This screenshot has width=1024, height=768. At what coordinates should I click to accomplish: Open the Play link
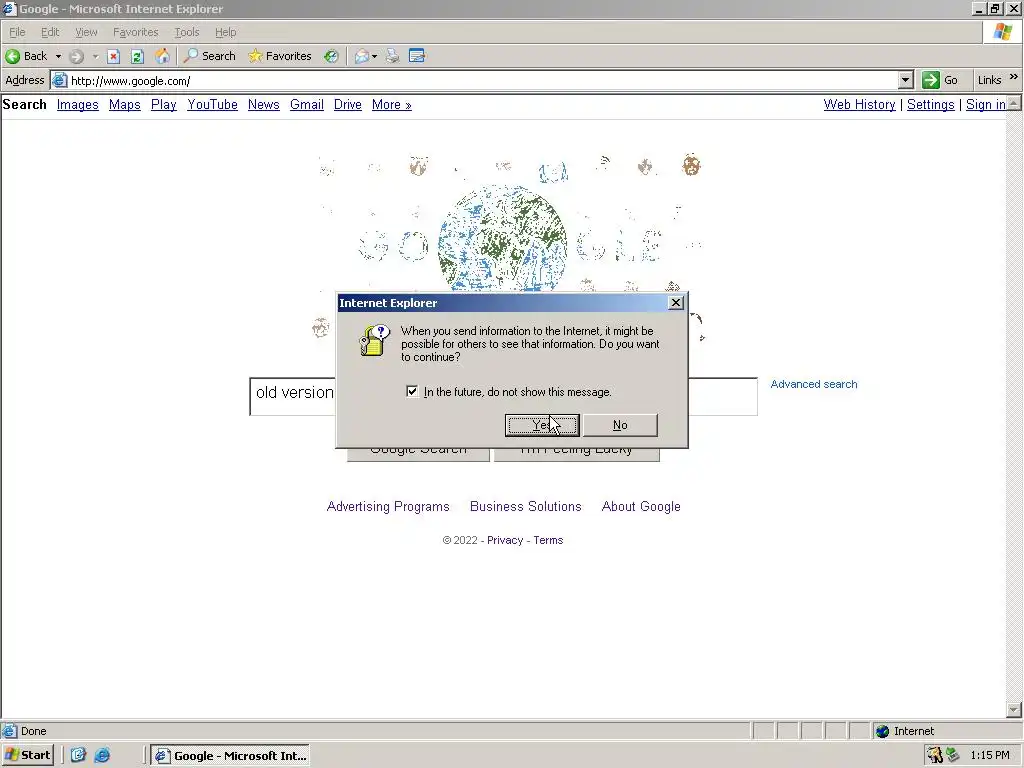tap(164, 104)
